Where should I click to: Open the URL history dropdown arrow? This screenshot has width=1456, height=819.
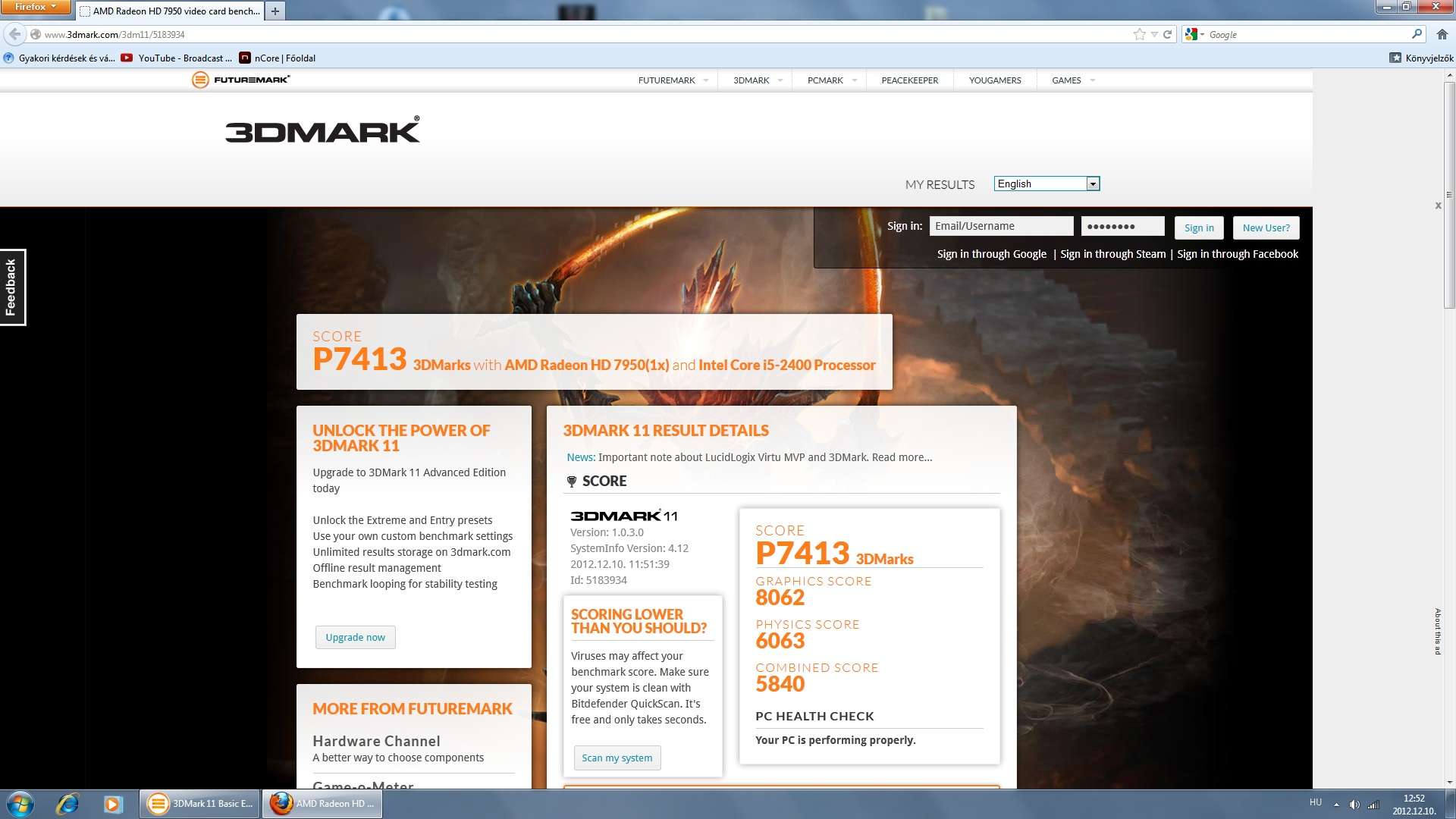pos(1153,34)
